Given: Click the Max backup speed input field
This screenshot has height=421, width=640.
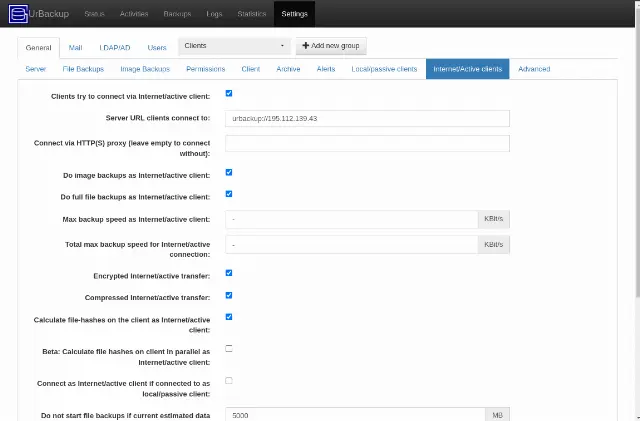Looking at the screenshot, I should click(351, 219).
